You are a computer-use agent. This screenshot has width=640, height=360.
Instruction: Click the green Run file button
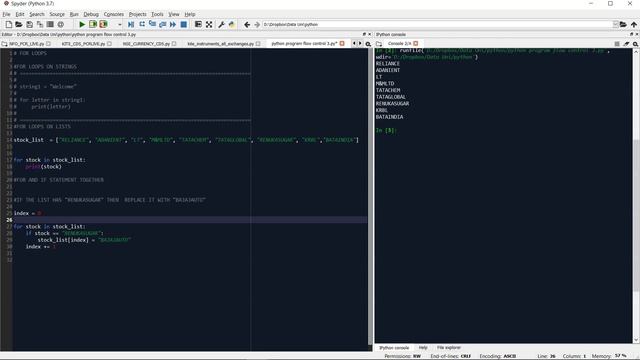(82, 24)
